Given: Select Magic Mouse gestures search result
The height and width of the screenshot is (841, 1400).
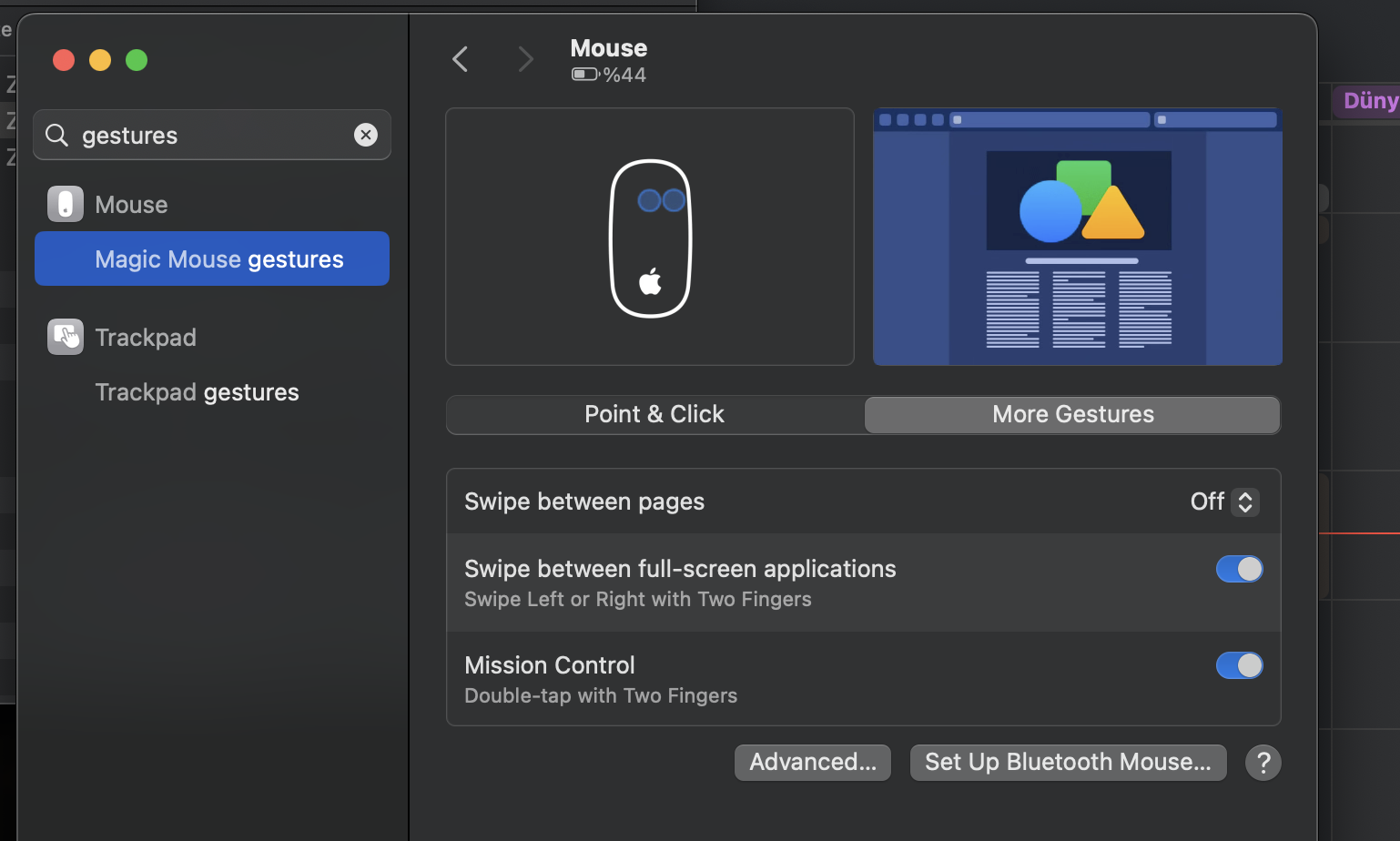Looking at the screenshot, I should 218,259.
